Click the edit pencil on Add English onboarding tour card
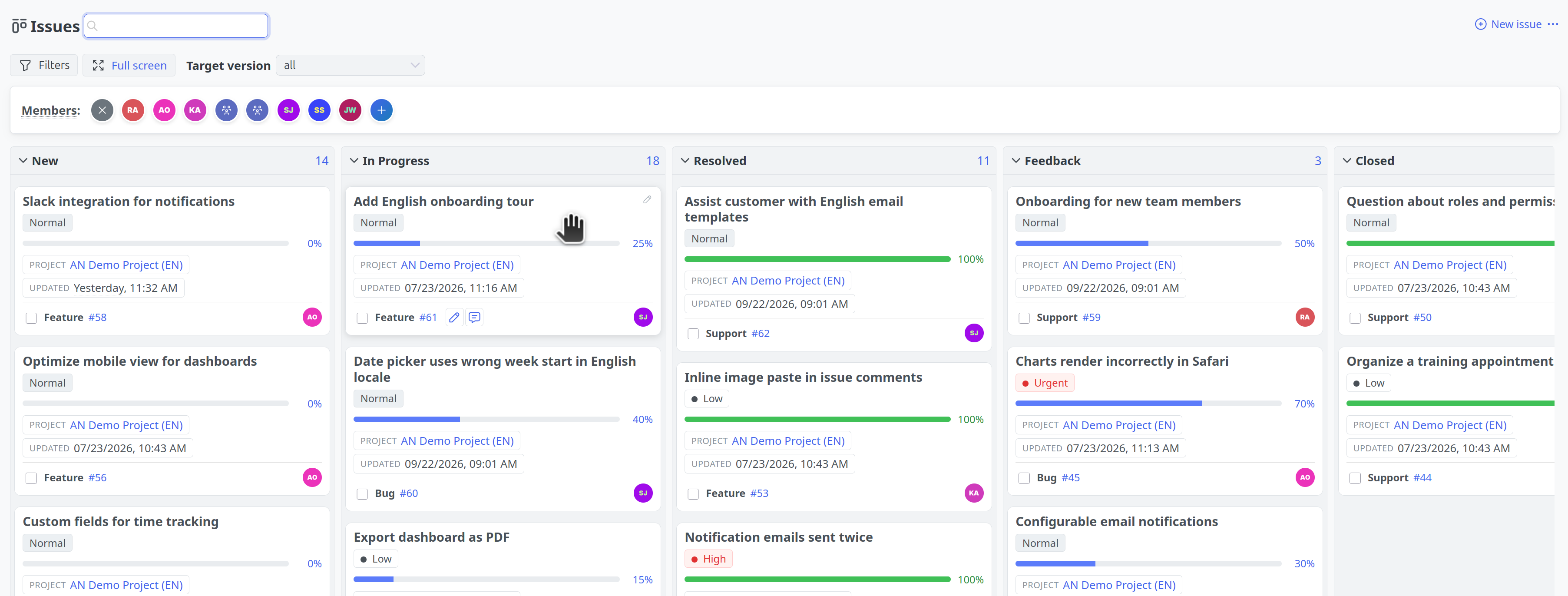Screen dimensions: 1568x596 [x=647, y=200]
